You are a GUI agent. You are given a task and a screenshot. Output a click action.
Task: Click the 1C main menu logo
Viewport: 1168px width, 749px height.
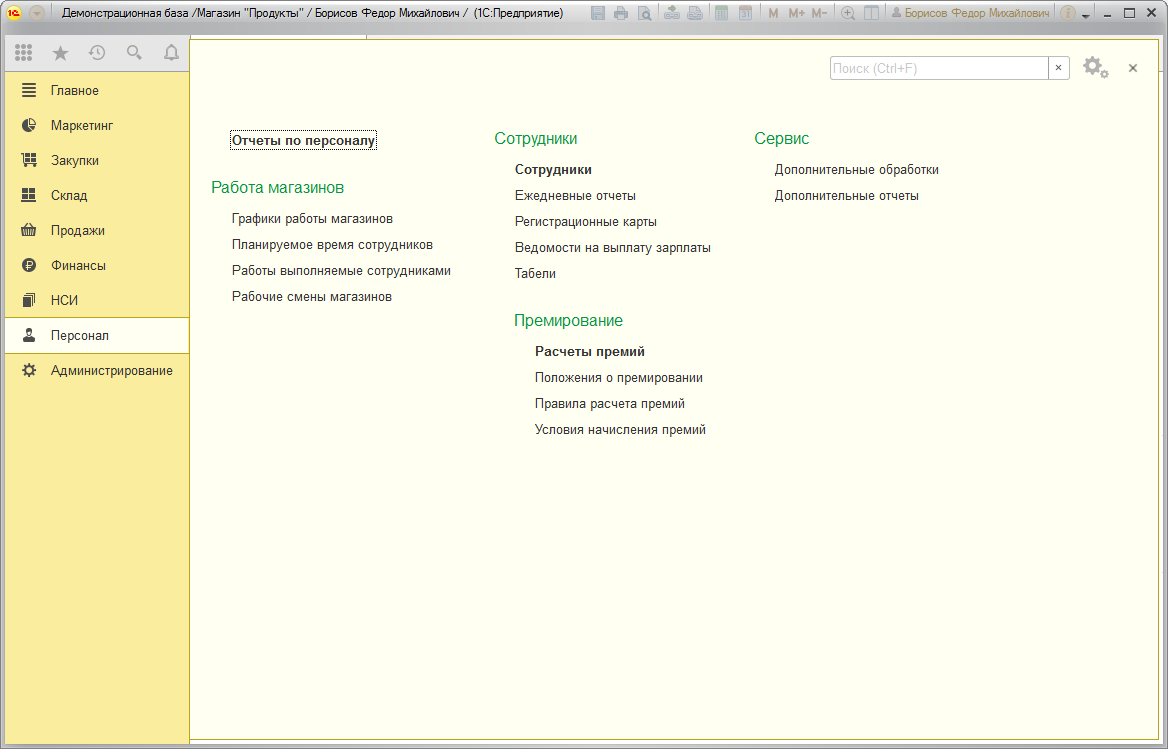pyautogui.click(x=14, y=13)
